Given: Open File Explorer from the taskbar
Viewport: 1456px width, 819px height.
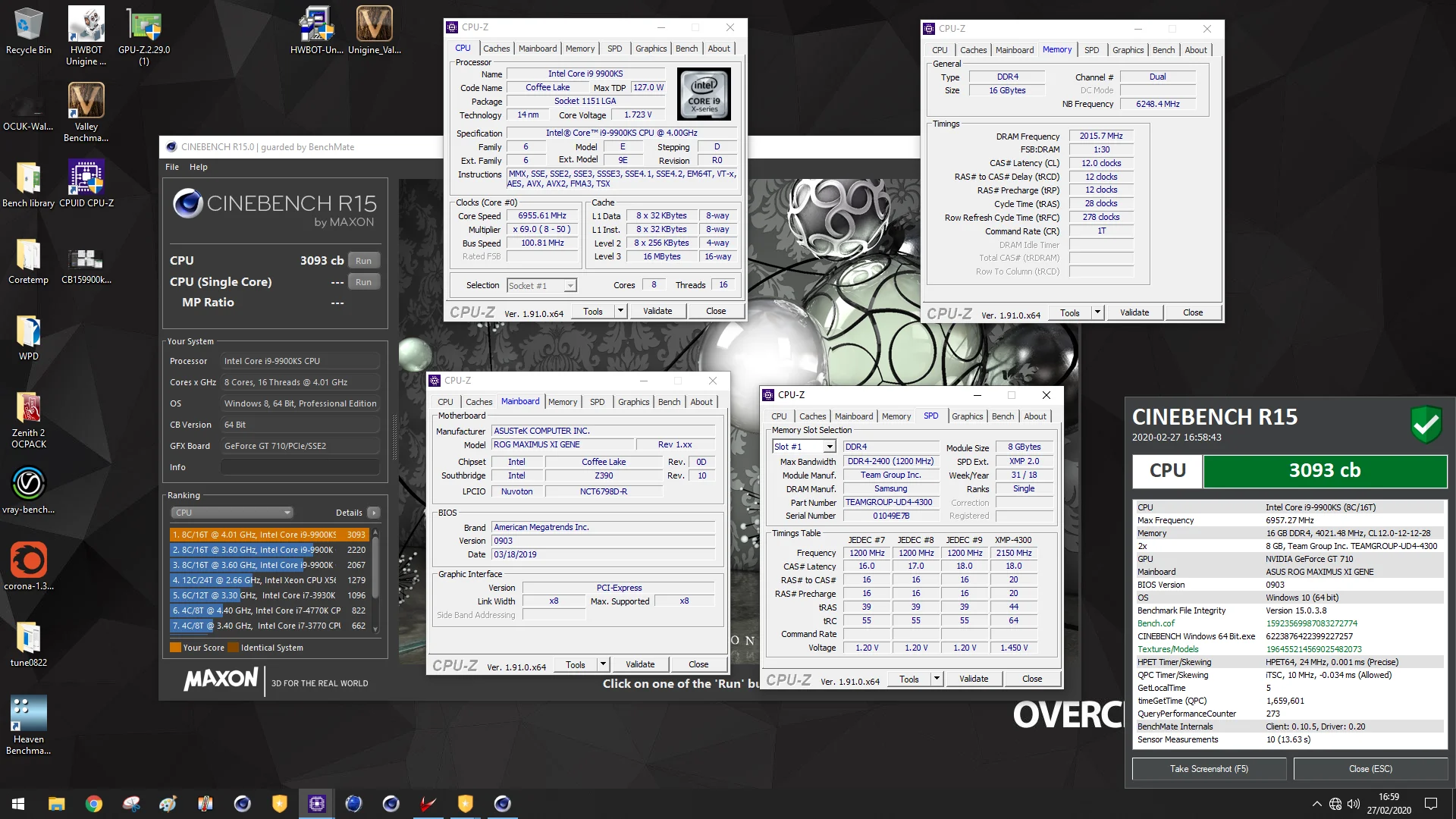Looking at the screenshot, I should point(57,804).
